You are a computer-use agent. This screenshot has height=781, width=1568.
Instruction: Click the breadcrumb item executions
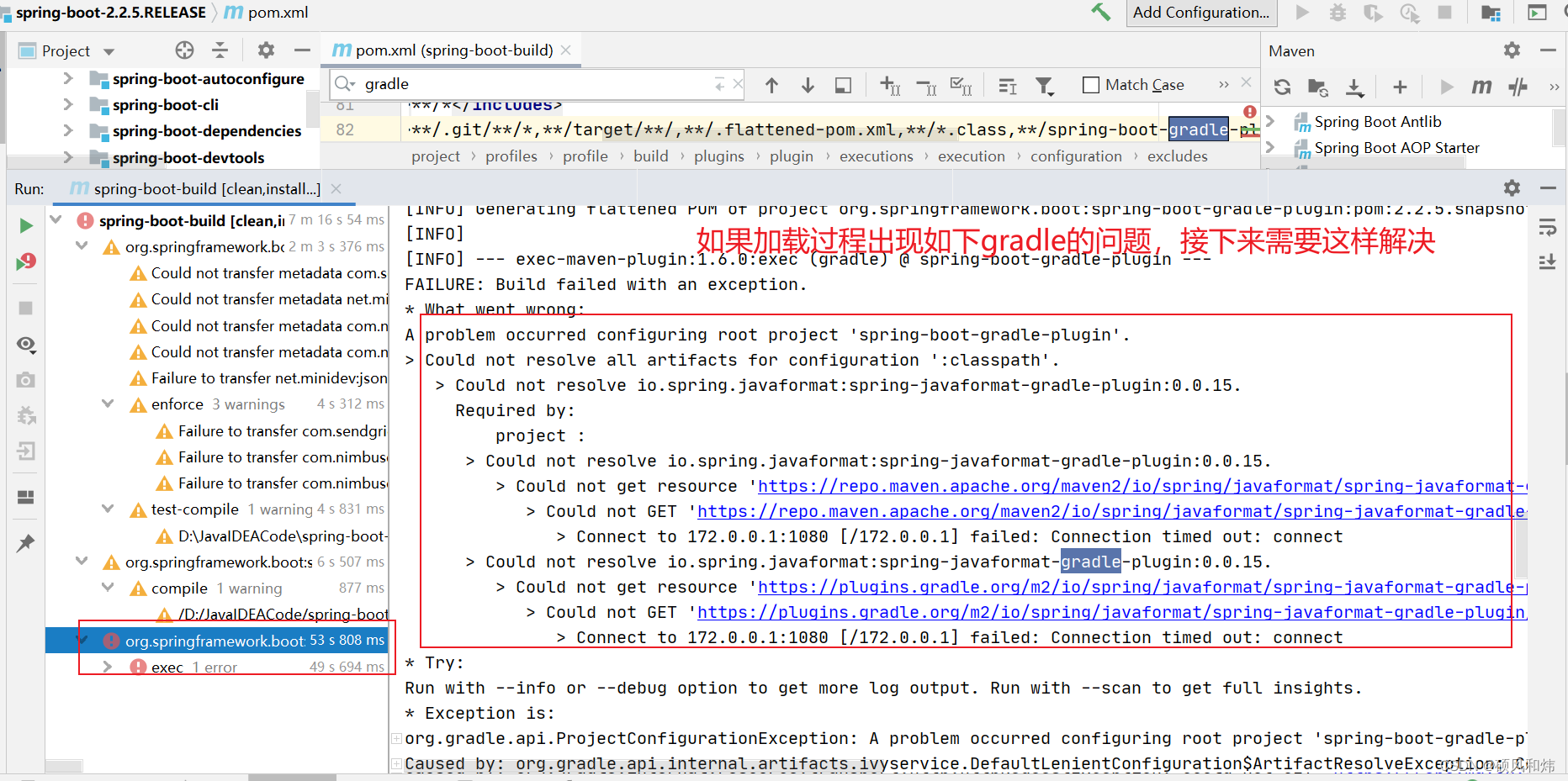point(876,156)
